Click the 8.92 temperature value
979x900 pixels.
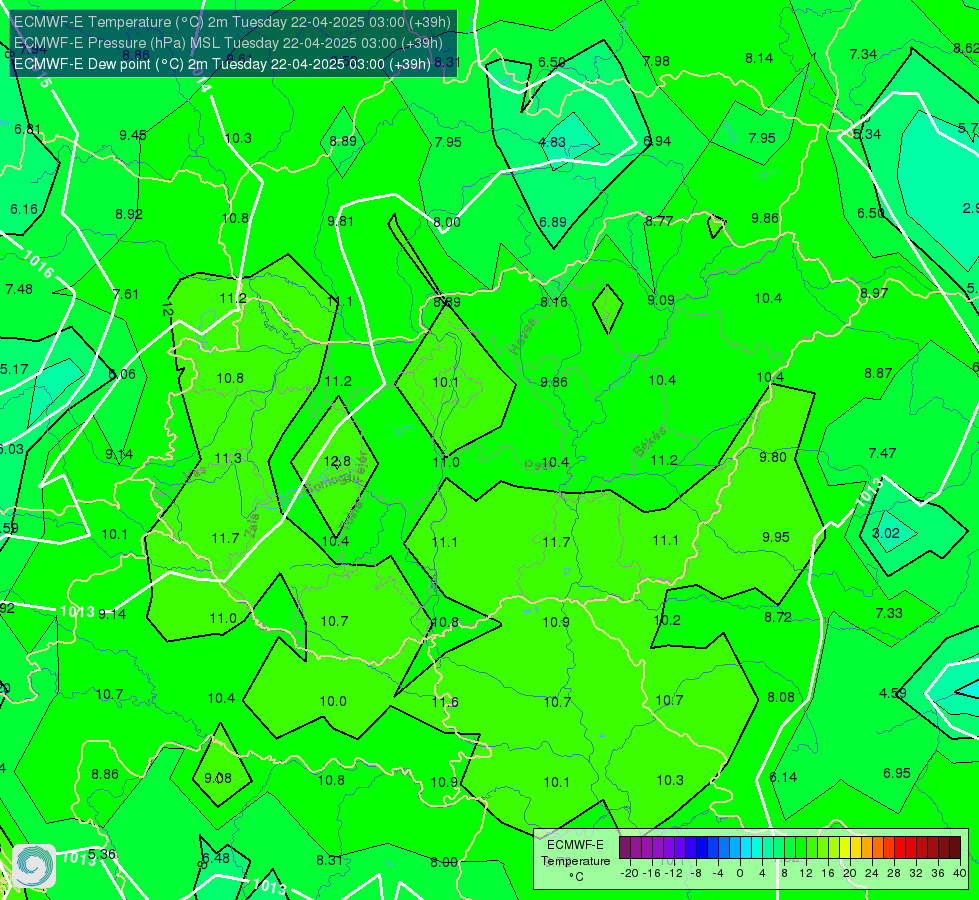[x=129, y=214]
